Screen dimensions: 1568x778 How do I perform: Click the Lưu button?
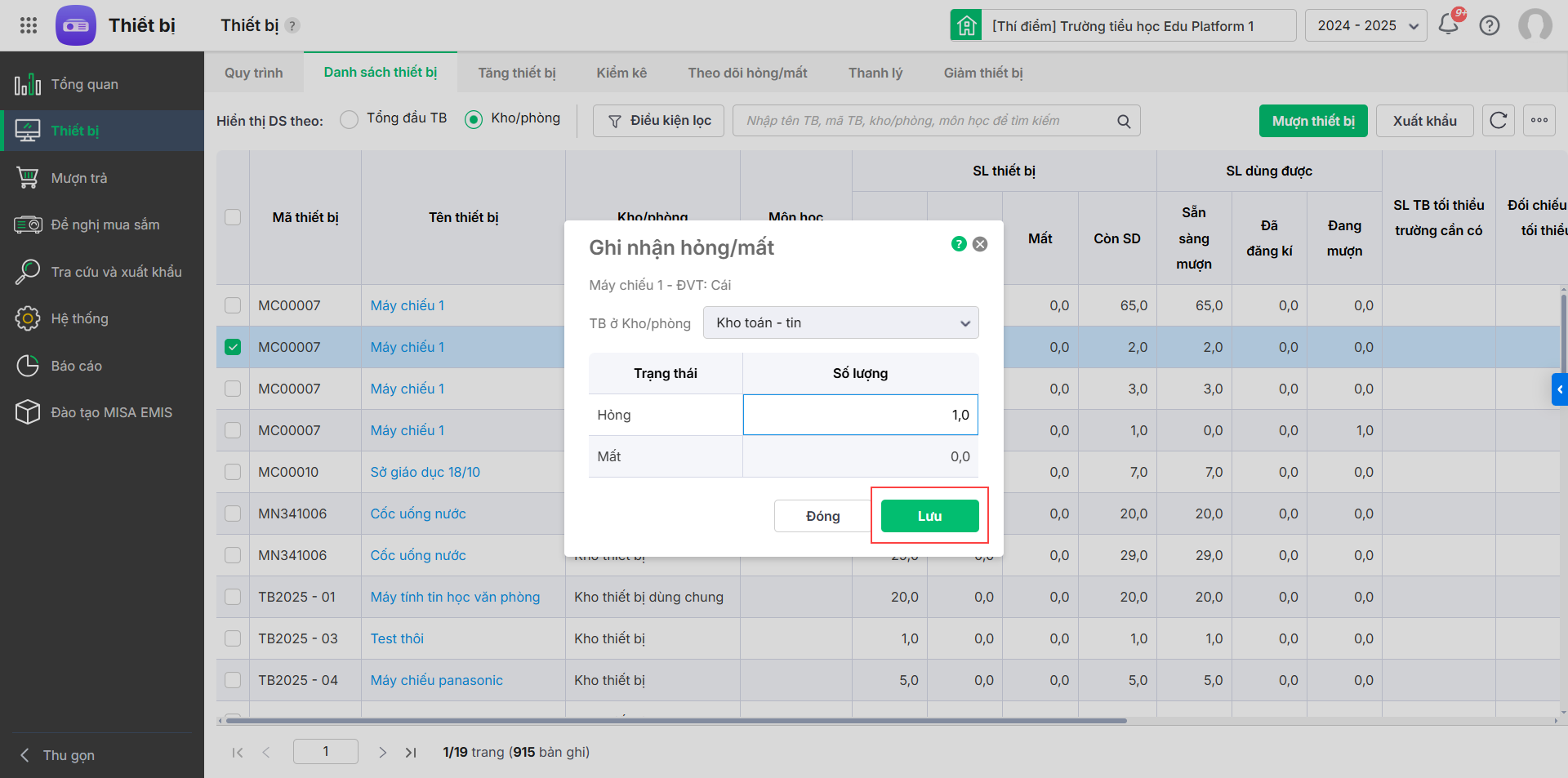click(929, 516)
